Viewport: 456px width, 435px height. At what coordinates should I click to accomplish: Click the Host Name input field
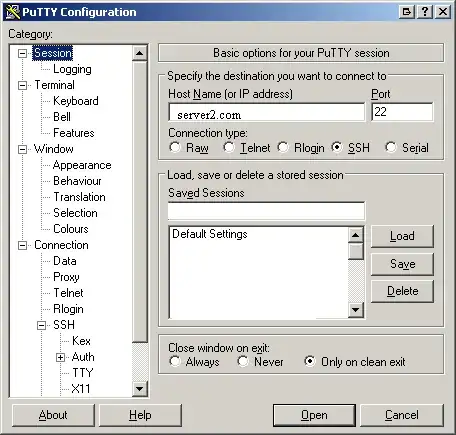click(x=266, y=112)
